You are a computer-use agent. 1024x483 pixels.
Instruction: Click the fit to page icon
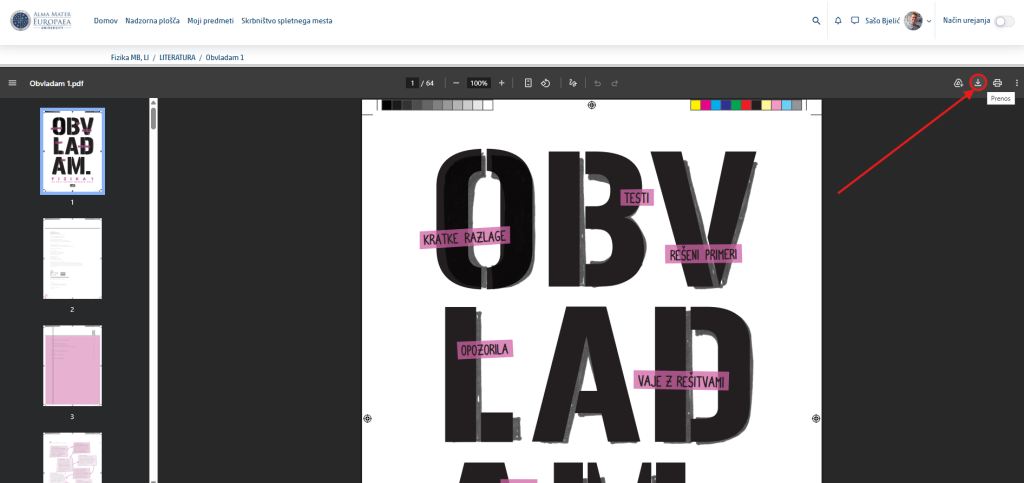pyautogui.click(x=528, y=83)
